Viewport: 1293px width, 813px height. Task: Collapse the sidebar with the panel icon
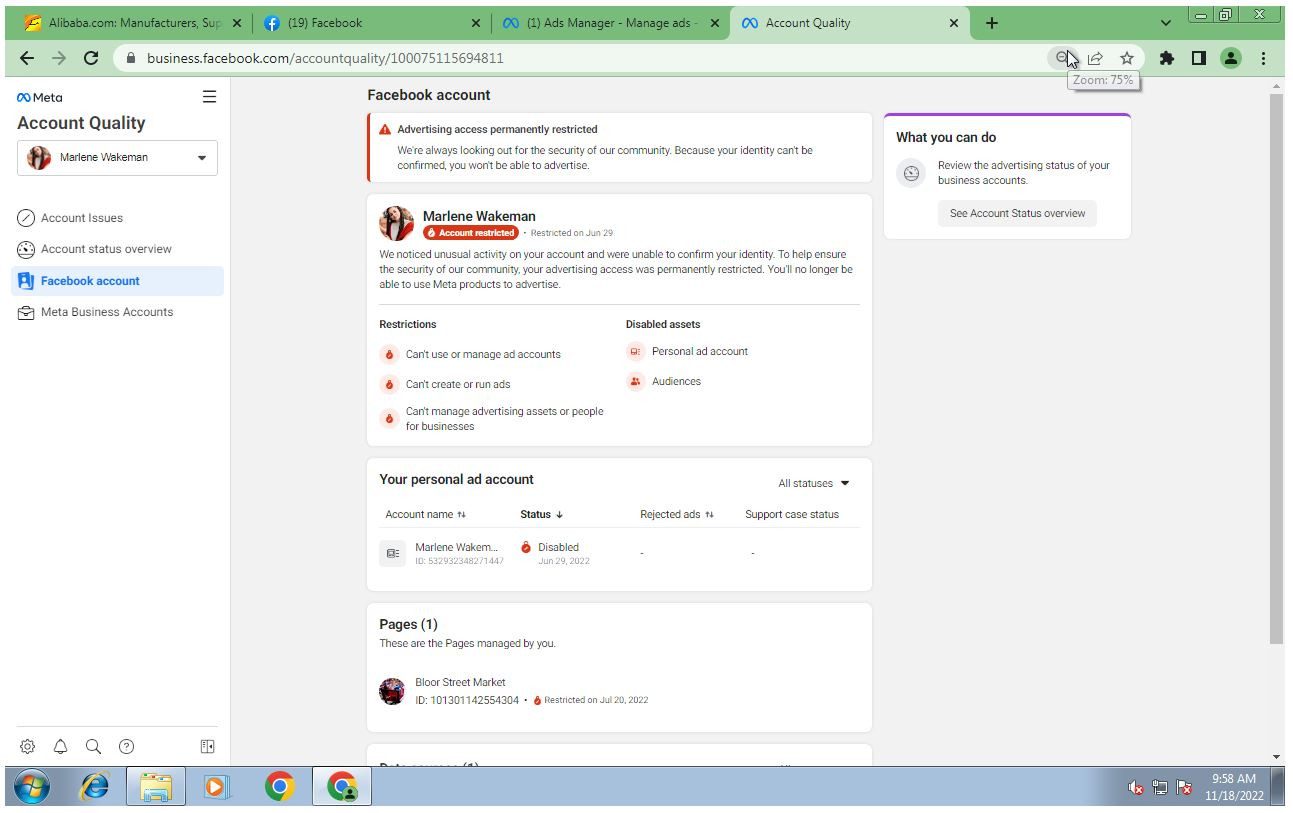click(208, 746)
